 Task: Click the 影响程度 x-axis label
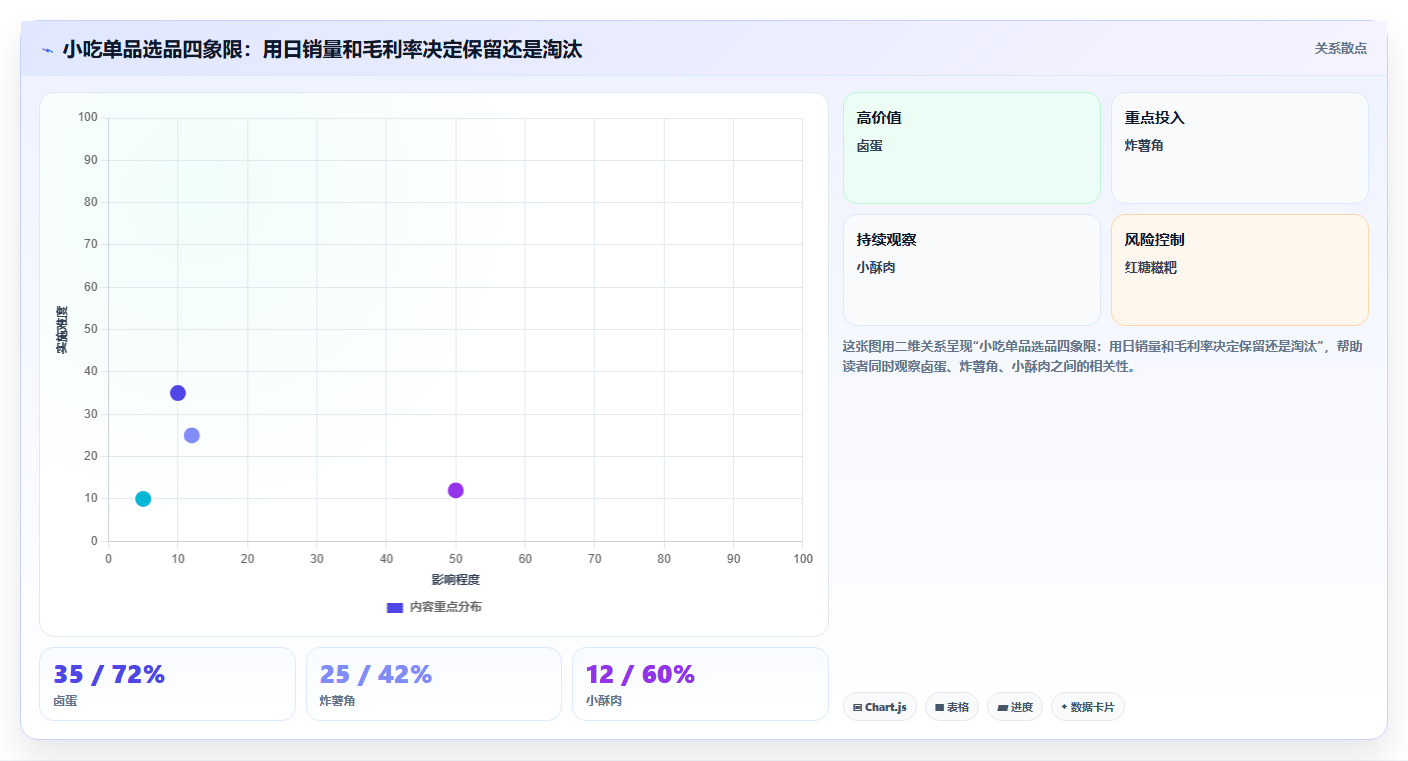456,580
